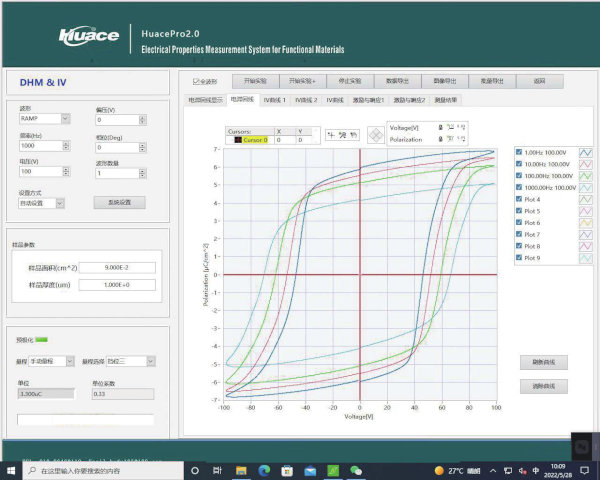Screen dimensions: 600x480
Task: Open WeChat from the taskbar
Action: (x=356, y=469)
